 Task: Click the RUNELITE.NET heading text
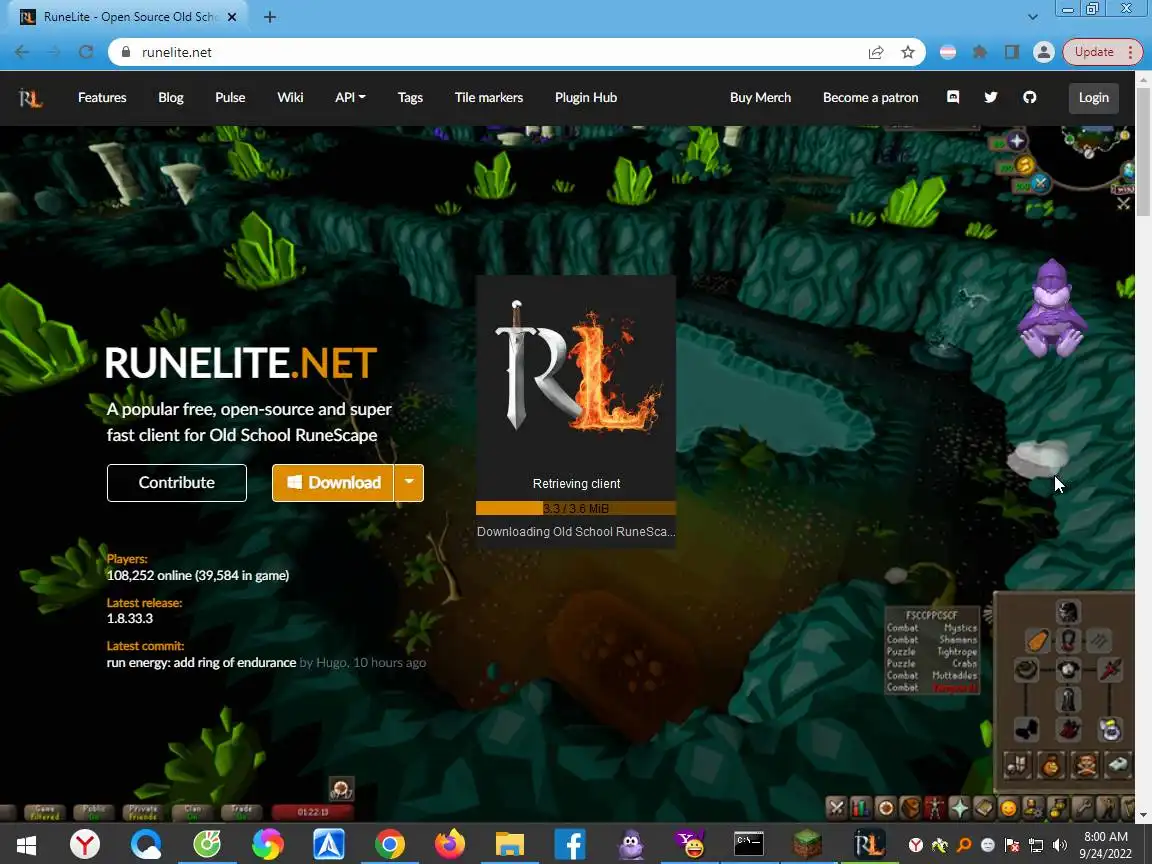pos(241,363)
